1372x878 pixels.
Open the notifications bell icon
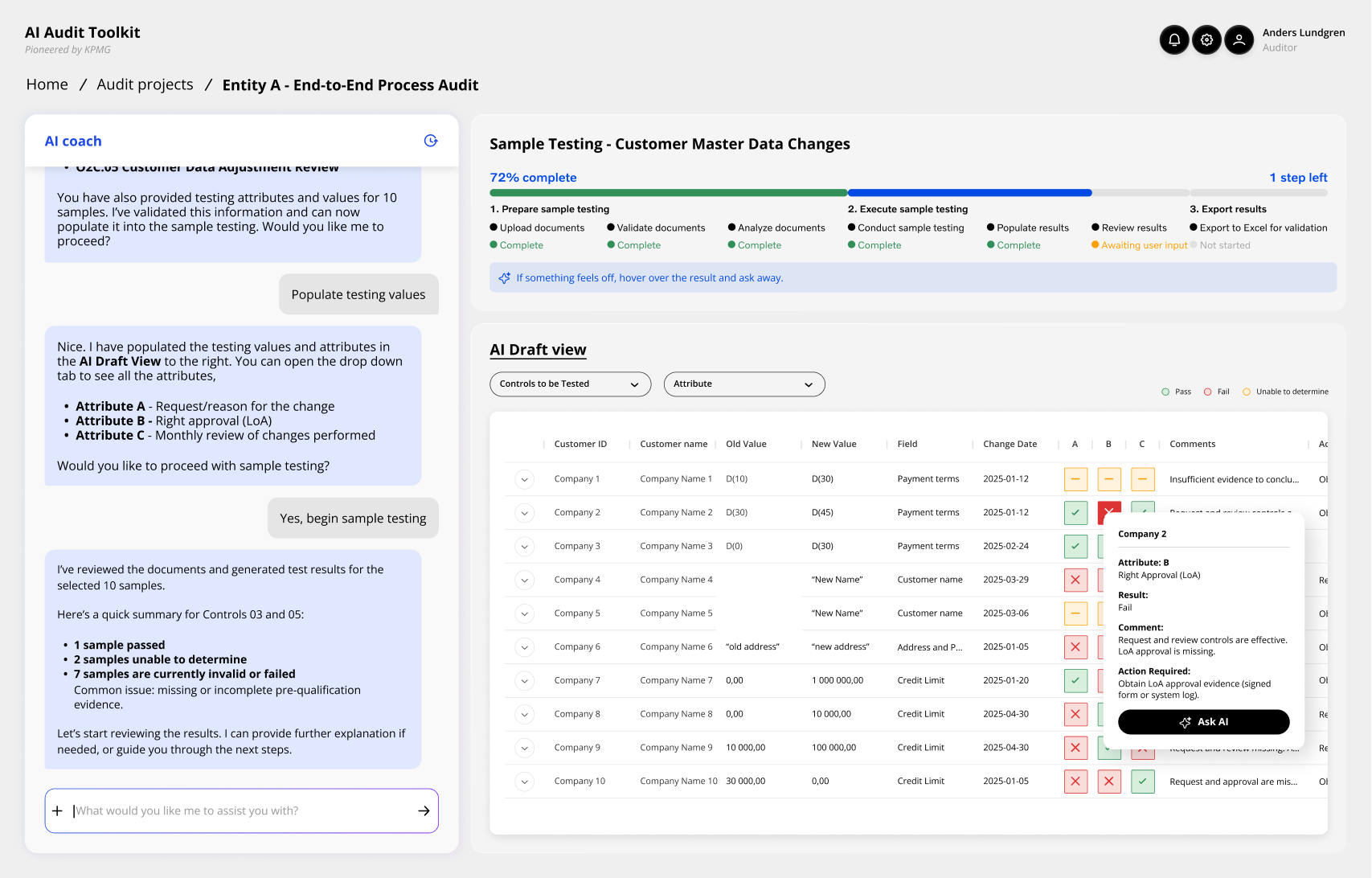1174,39
